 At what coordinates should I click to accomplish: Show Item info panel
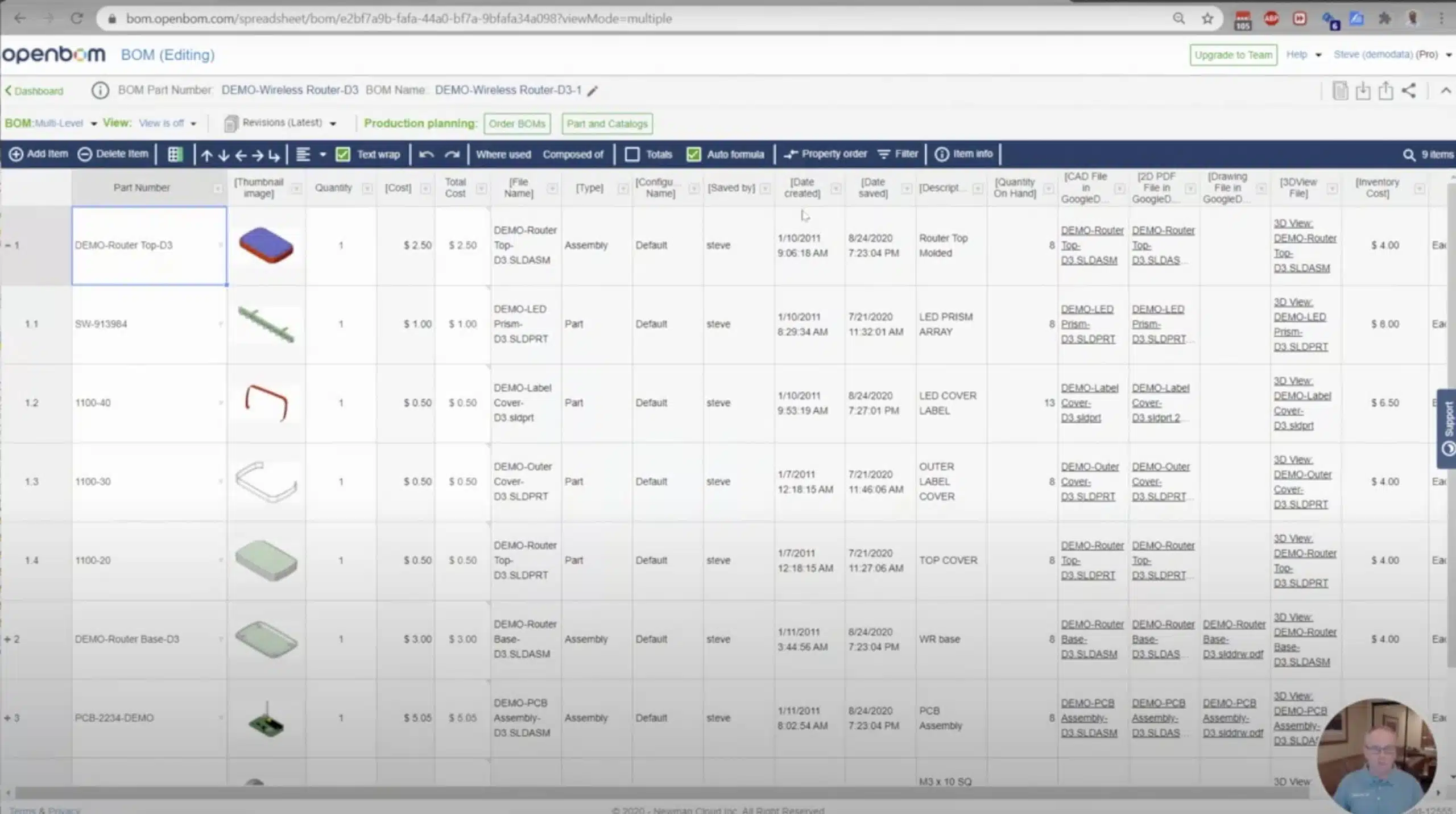click(964, 154)
